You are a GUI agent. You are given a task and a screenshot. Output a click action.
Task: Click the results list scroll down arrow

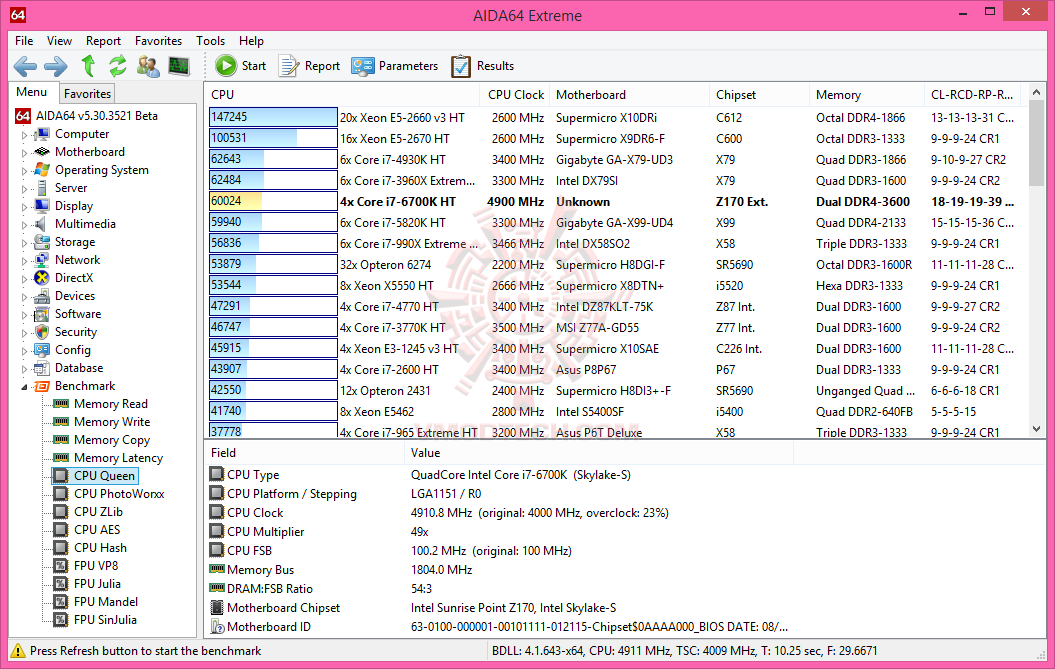click(1037, 429)
